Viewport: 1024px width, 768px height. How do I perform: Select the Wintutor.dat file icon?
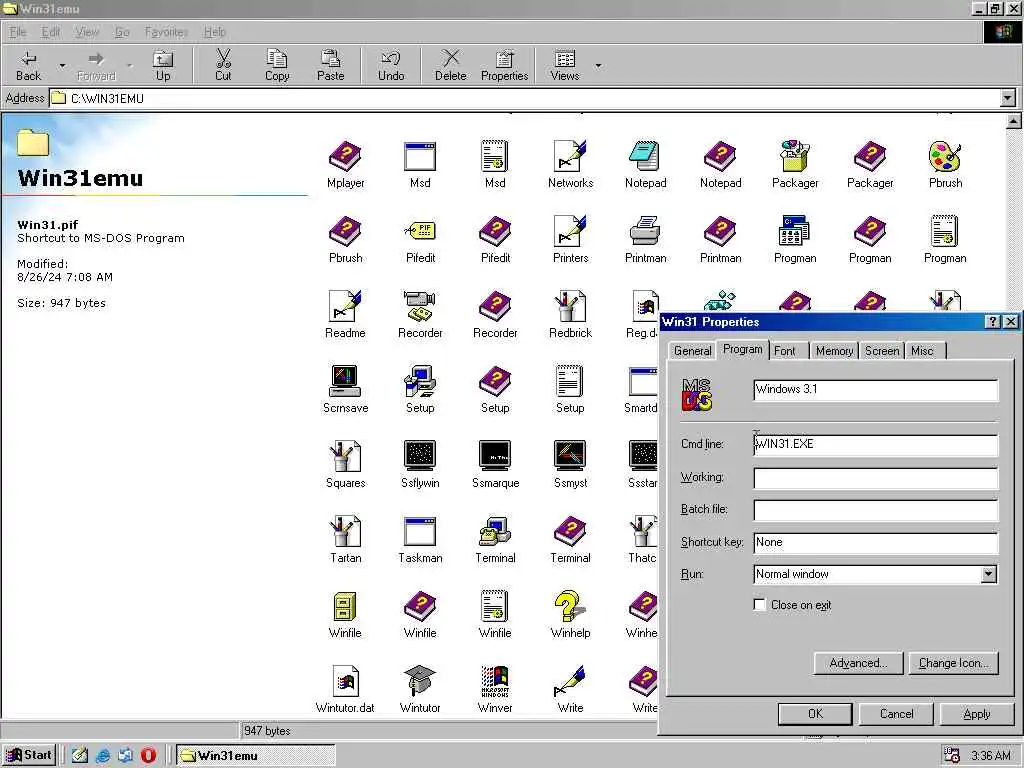click(345, 681)
